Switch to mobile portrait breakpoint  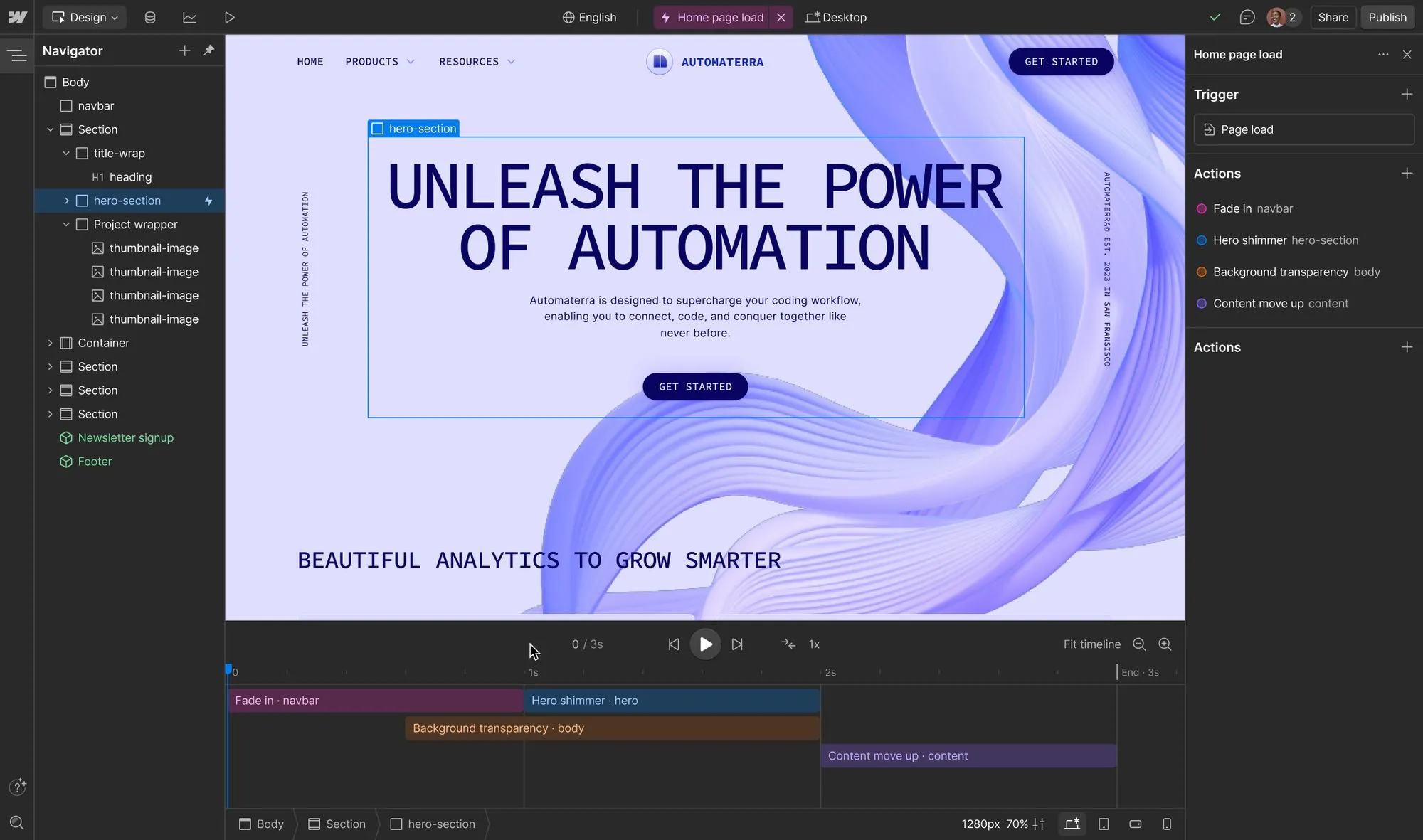tap(1167, 824)
